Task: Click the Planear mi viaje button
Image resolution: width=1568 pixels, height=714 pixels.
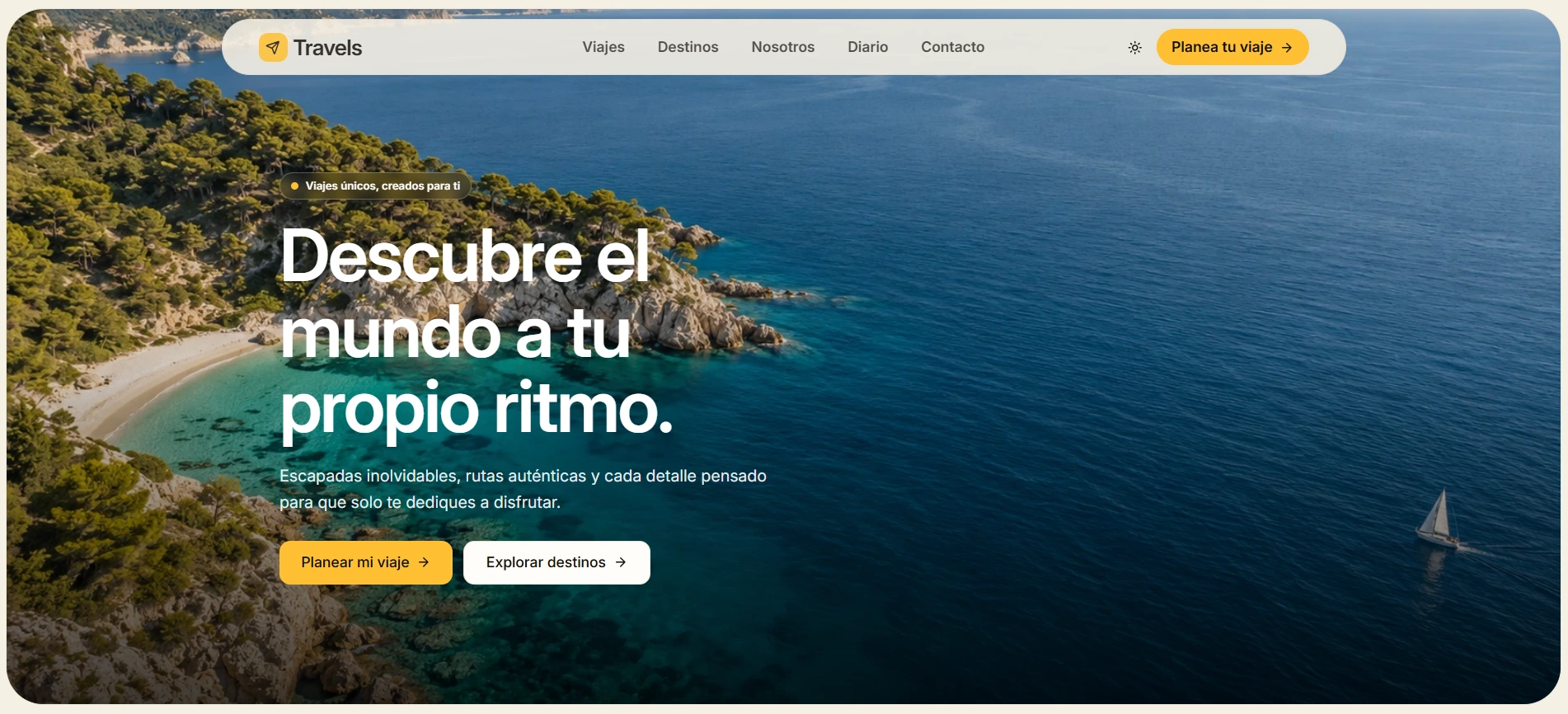Action: tap(365, 562)
